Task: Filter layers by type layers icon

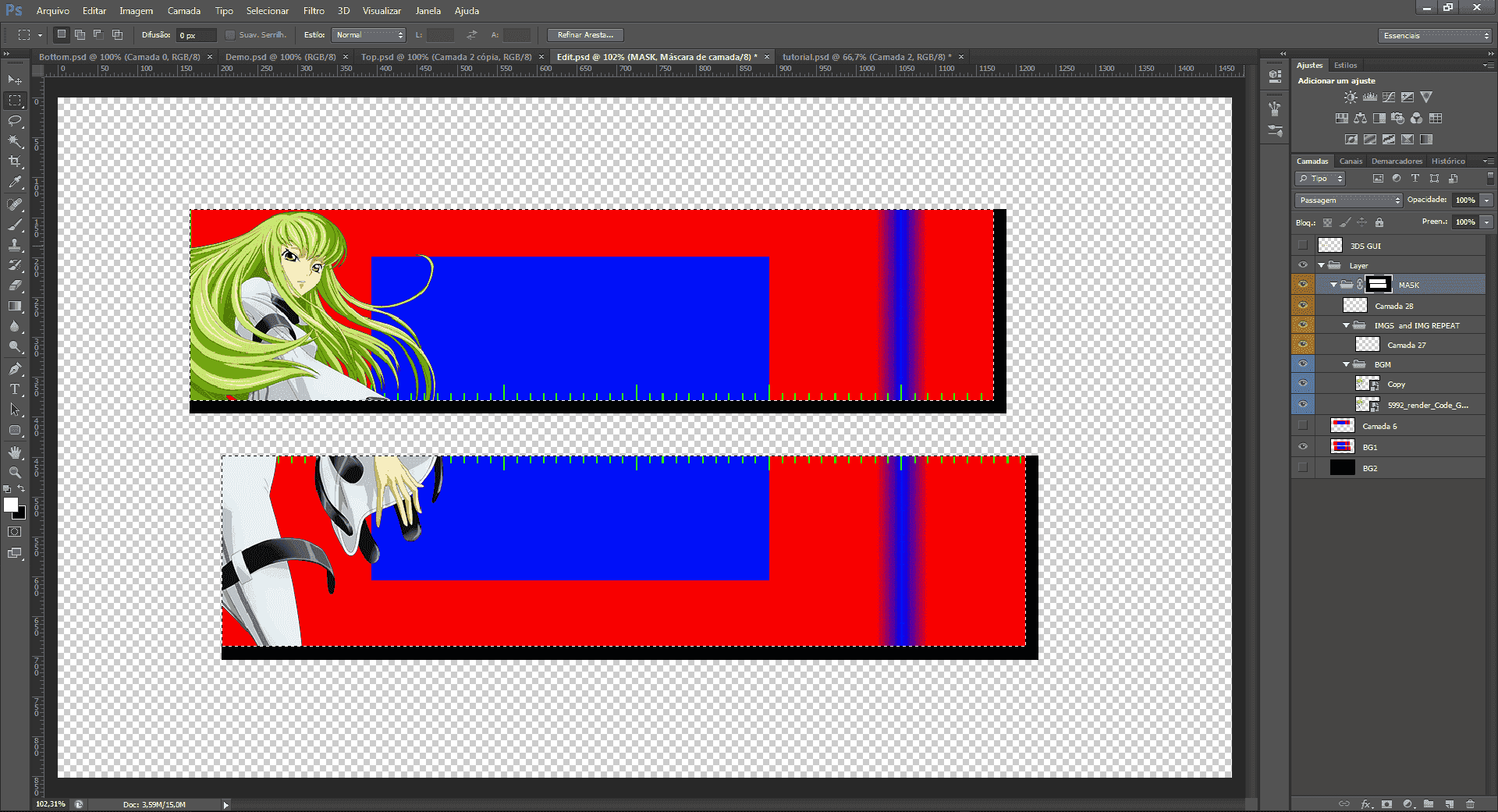Action: [x=1415, y=179]
